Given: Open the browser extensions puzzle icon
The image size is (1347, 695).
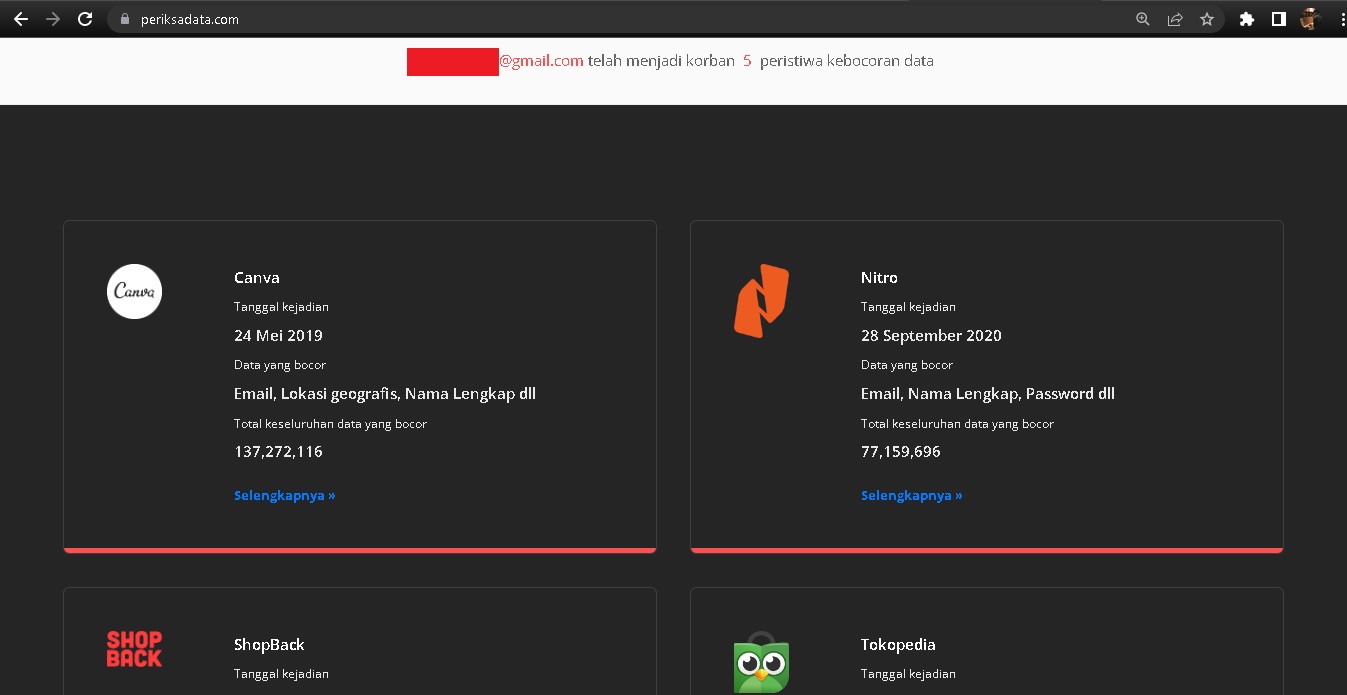Looking at the screenshot, I should point(1246,19).
